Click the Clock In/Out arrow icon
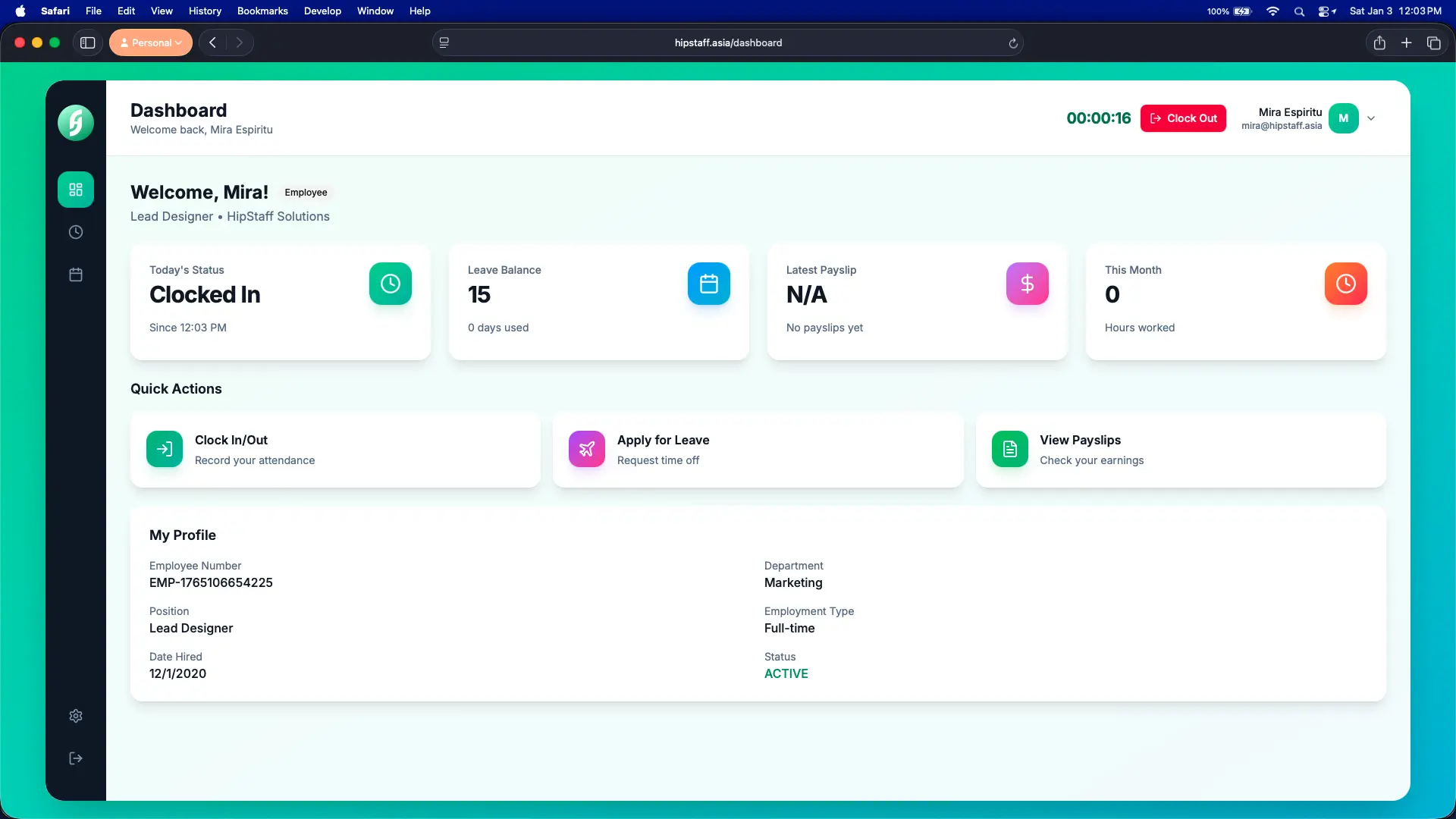Screen dimensions: 1456x819 [x=165, y=449]
